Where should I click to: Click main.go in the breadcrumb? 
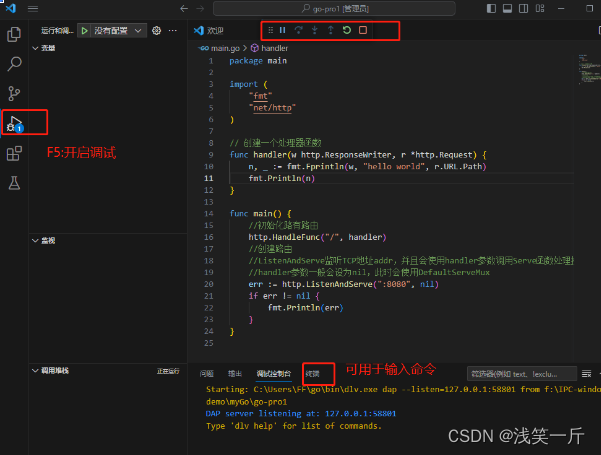225,48
